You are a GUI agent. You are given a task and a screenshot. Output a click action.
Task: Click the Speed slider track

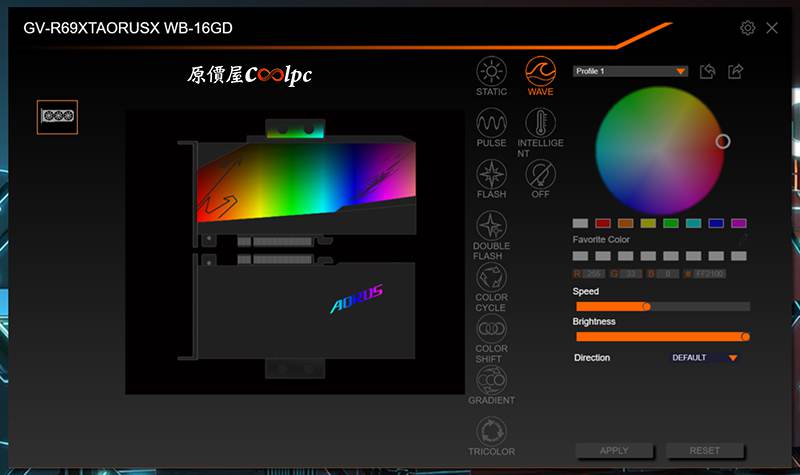pyautogui.click(x=663, y=306)
